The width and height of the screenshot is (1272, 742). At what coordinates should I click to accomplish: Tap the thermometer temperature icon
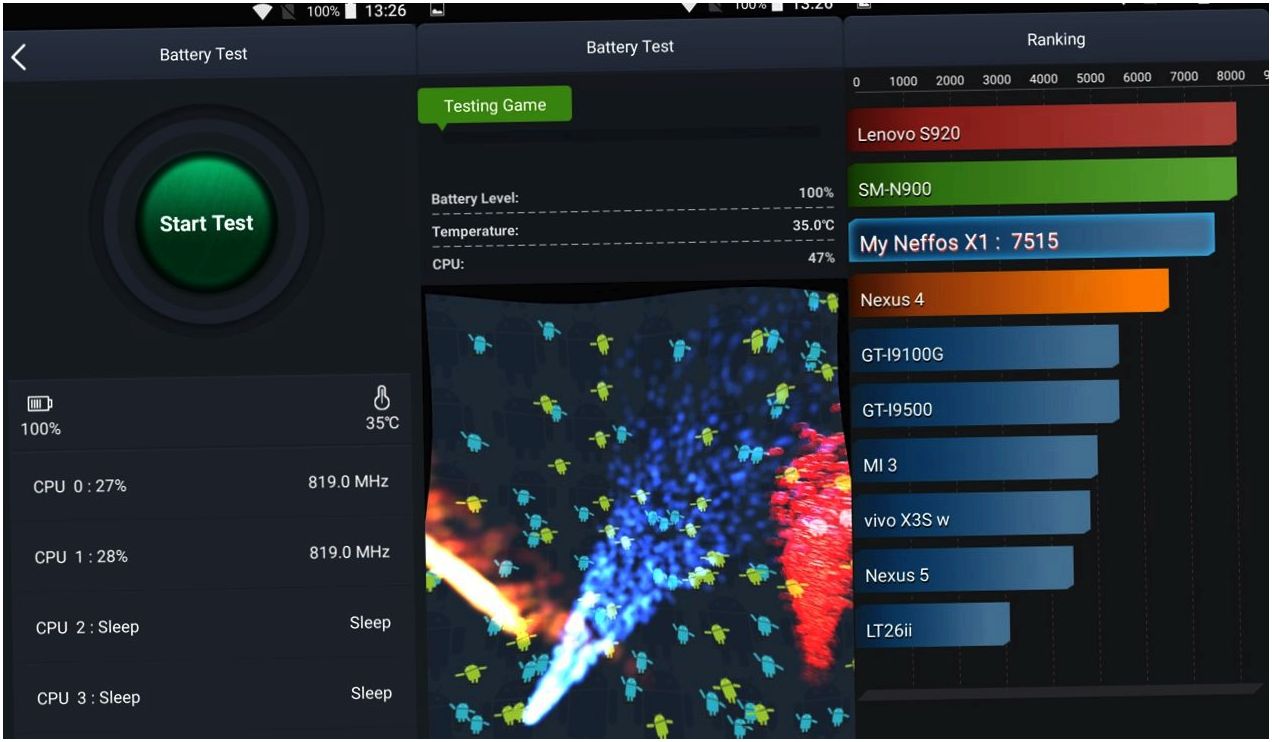point(382,398)
